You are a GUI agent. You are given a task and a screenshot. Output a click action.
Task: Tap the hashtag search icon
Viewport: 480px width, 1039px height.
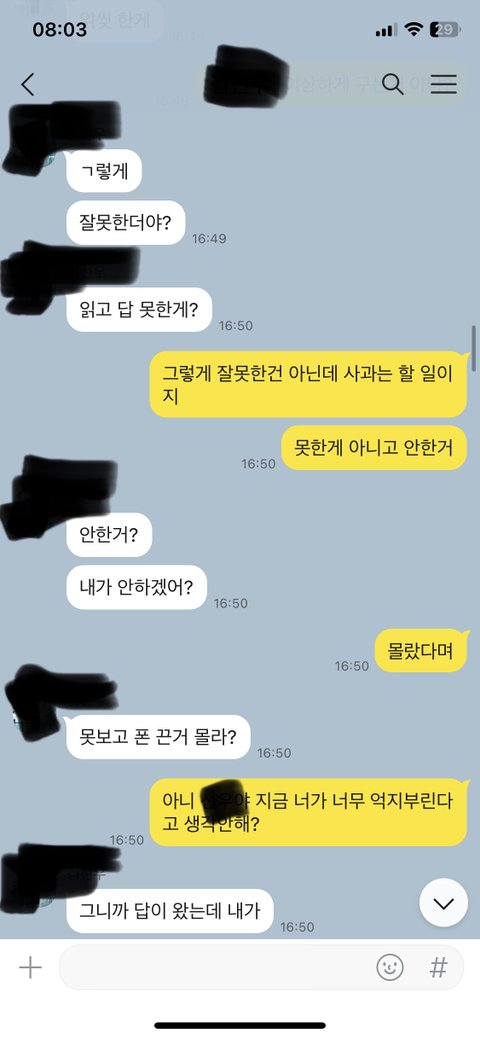pos(438,968)
